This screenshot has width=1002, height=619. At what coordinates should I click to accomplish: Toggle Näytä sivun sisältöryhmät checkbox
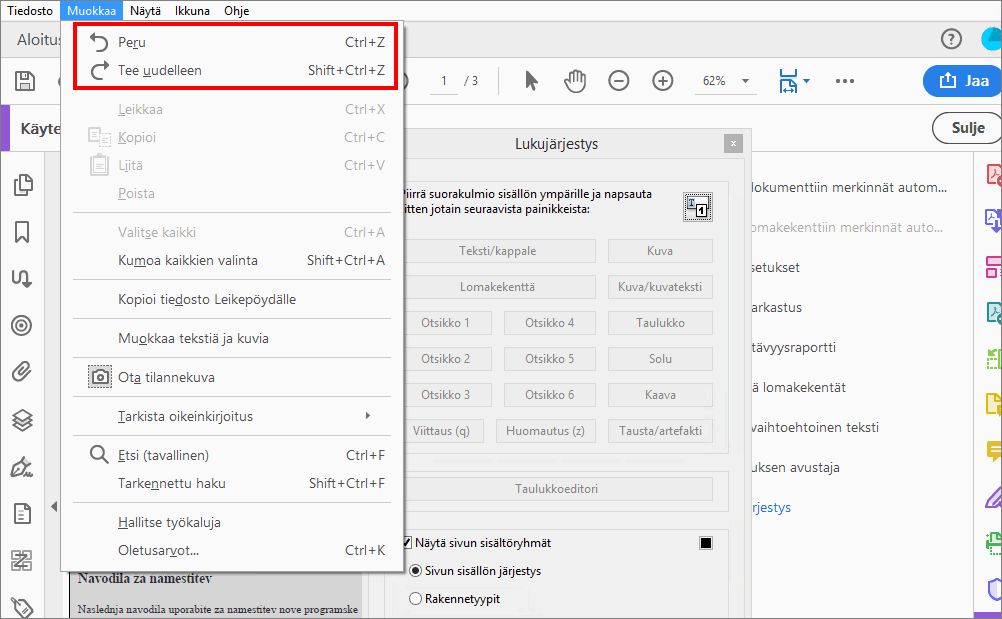pyautogui.click(x=407, y=543)
